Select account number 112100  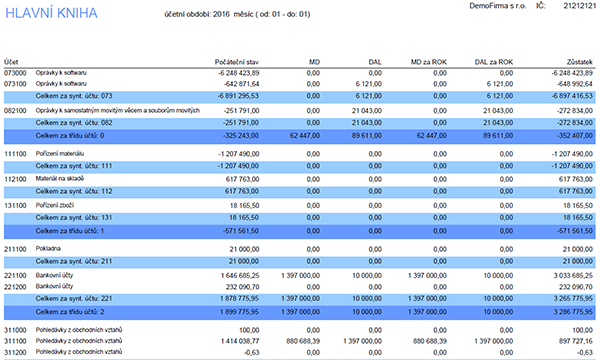click(x=15, y=179)
